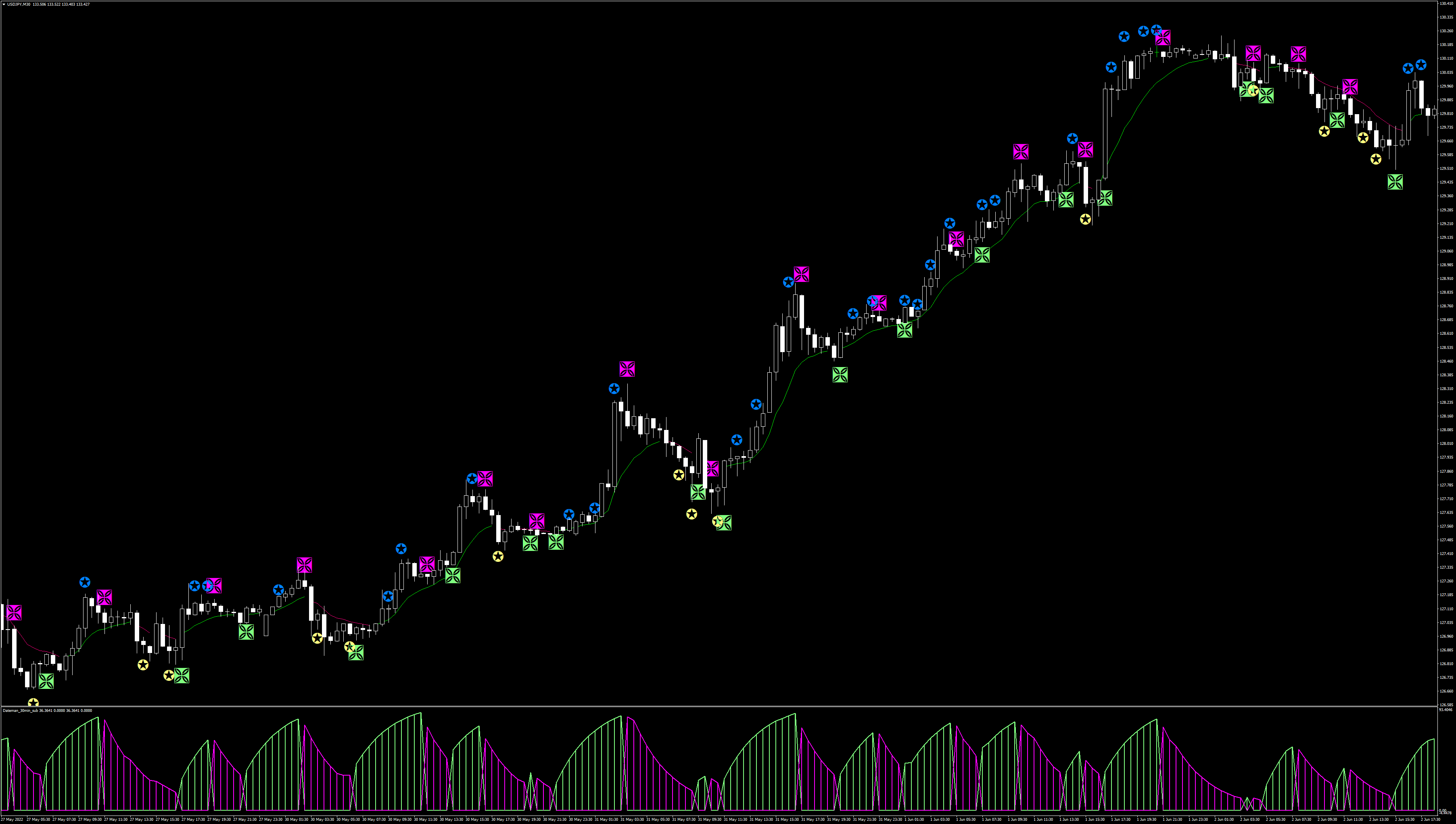The width and height of the screenshot is (1456, 824).
Task: Click the 128.010 price scale label
Action: click(1446, 444)
